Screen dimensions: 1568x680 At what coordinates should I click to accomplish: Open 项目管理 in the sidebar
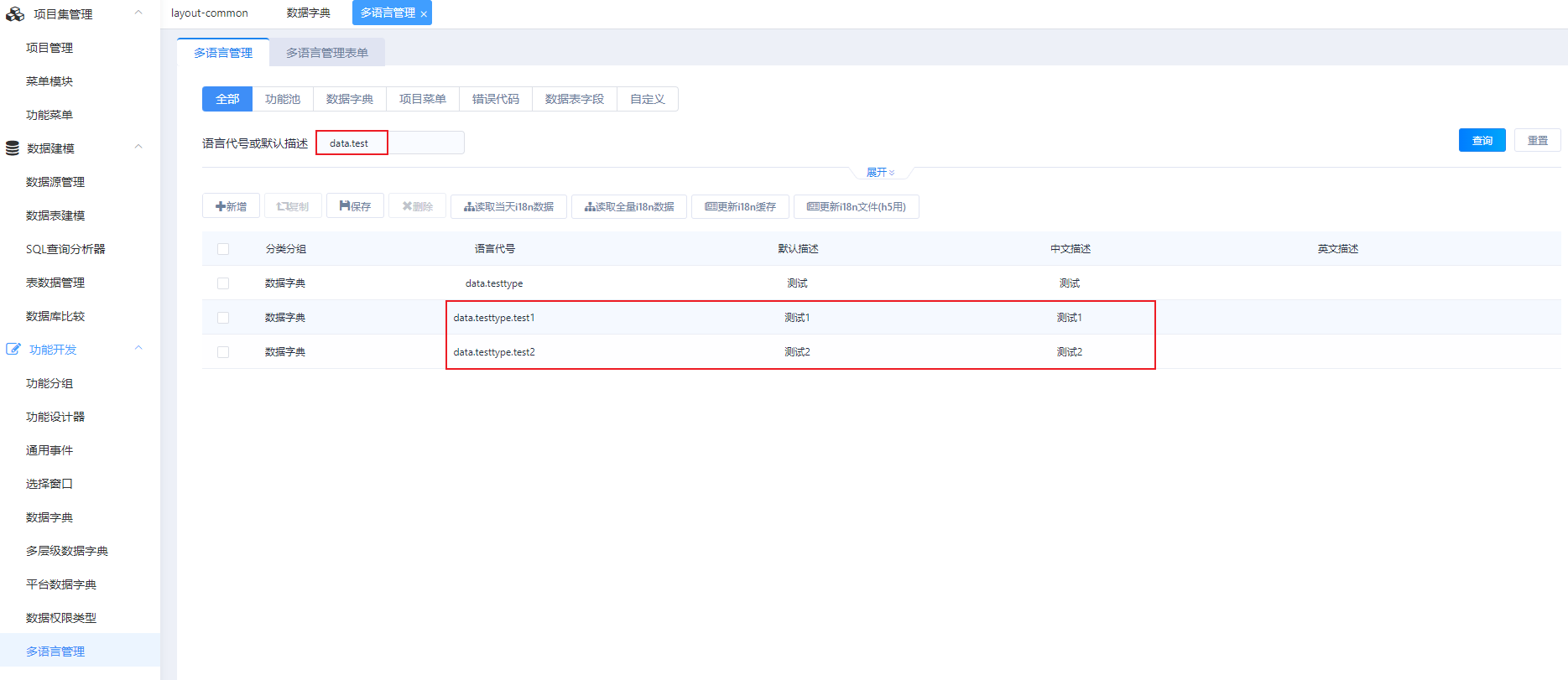click(x=49, y=48)
